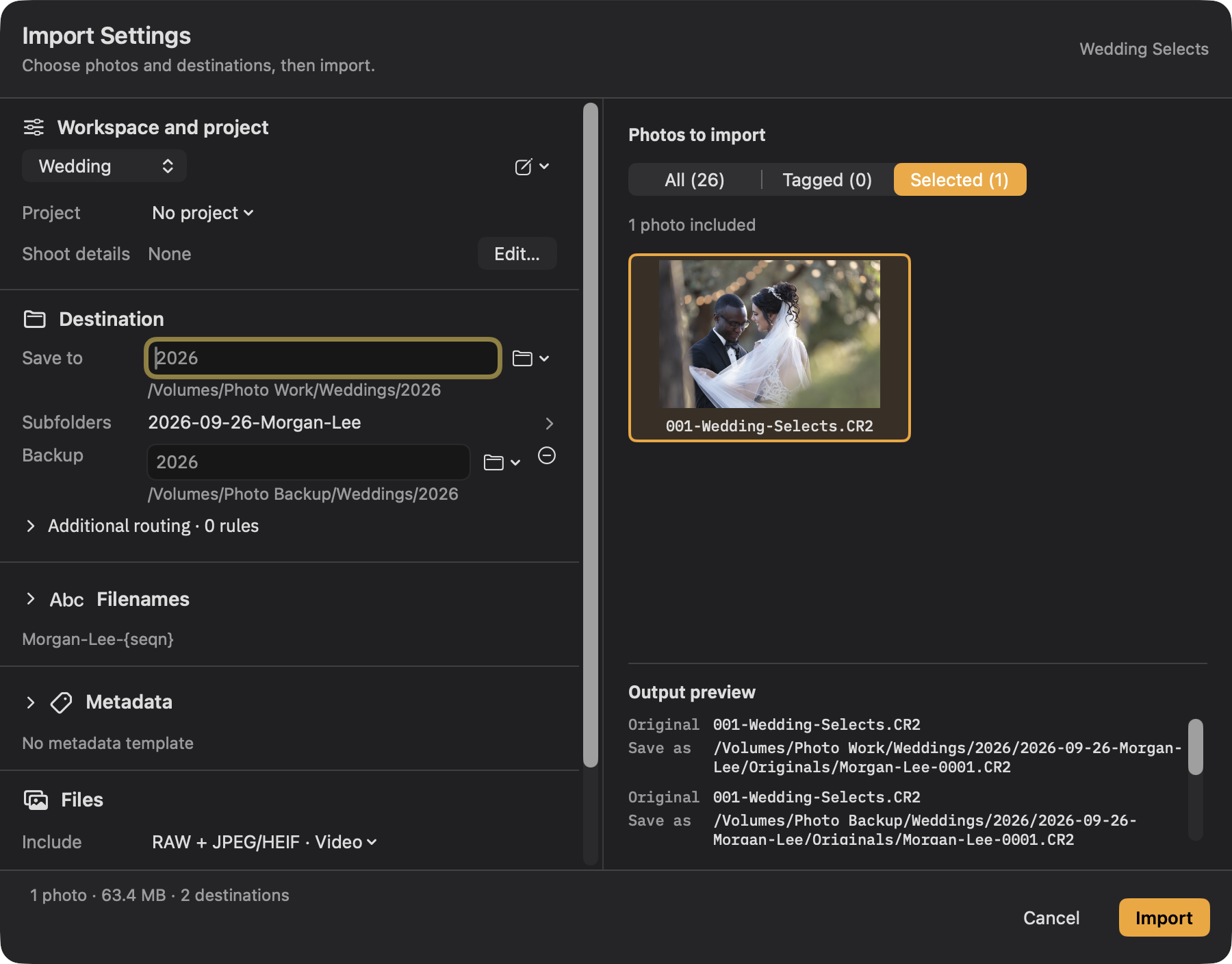Image resolution: width=1232 pixels, height=964 pixels.
Task: Open the Backup folder chooser icon
Action: click(x=502, y=462)
